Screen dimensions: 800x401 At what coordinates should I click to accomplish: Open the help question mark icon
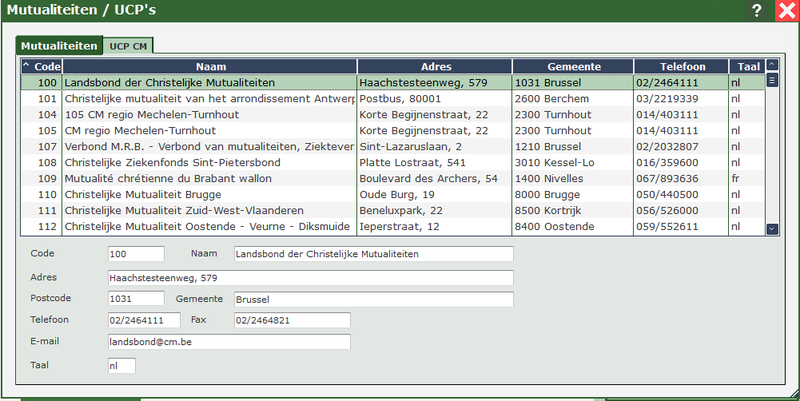(x=757, y=10)
